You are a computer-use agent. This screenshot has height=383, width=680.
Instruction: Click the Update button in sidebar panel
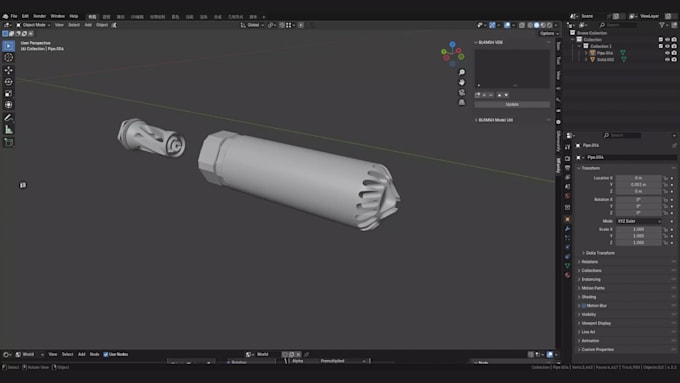512,105
